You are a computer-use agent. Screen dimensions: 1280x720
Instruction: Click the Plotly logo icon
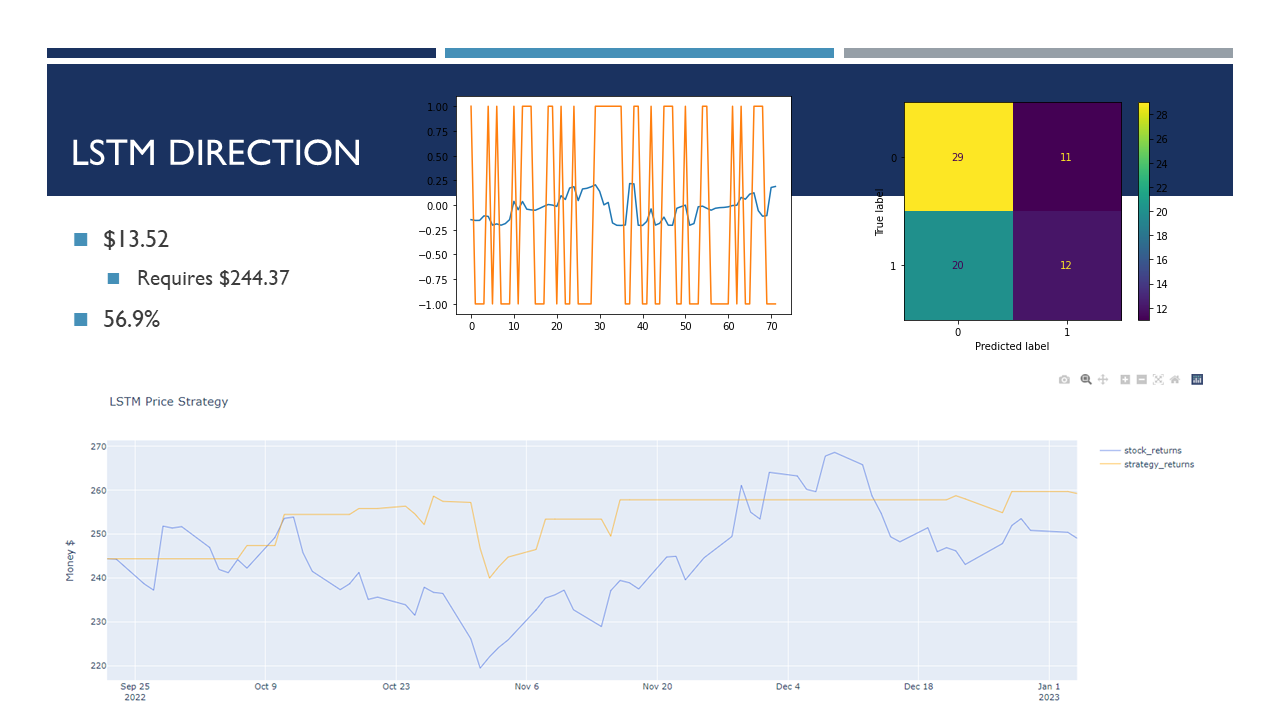(x=1197, y=380)
